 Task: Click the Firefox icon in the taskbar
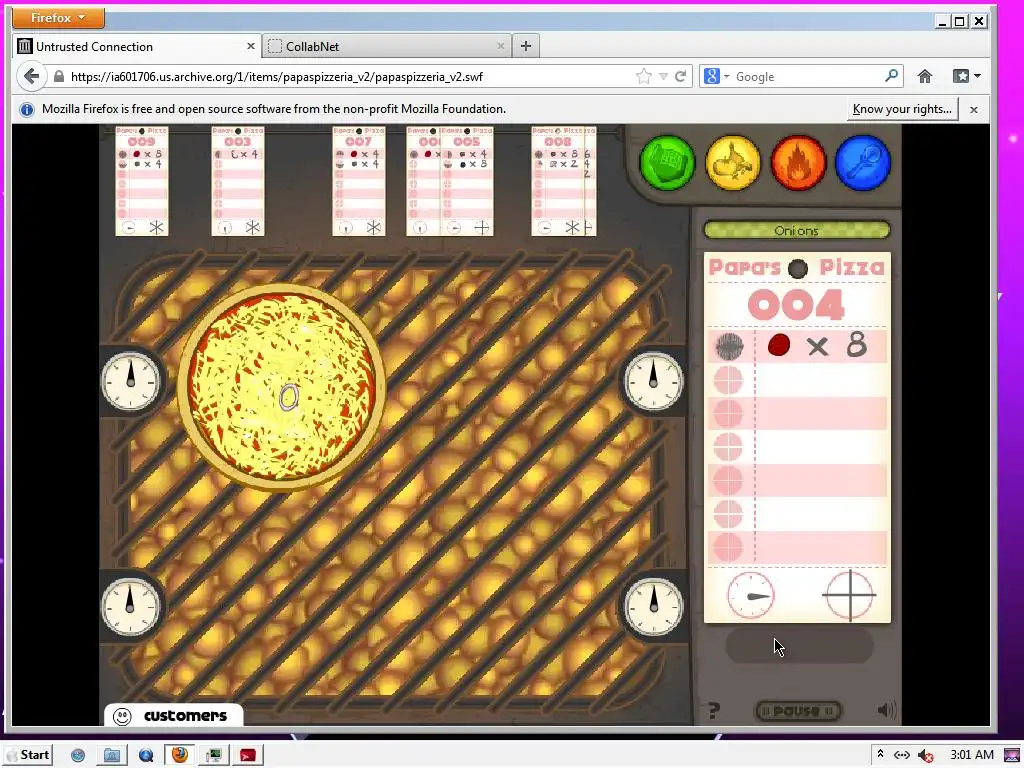[179, 755]
